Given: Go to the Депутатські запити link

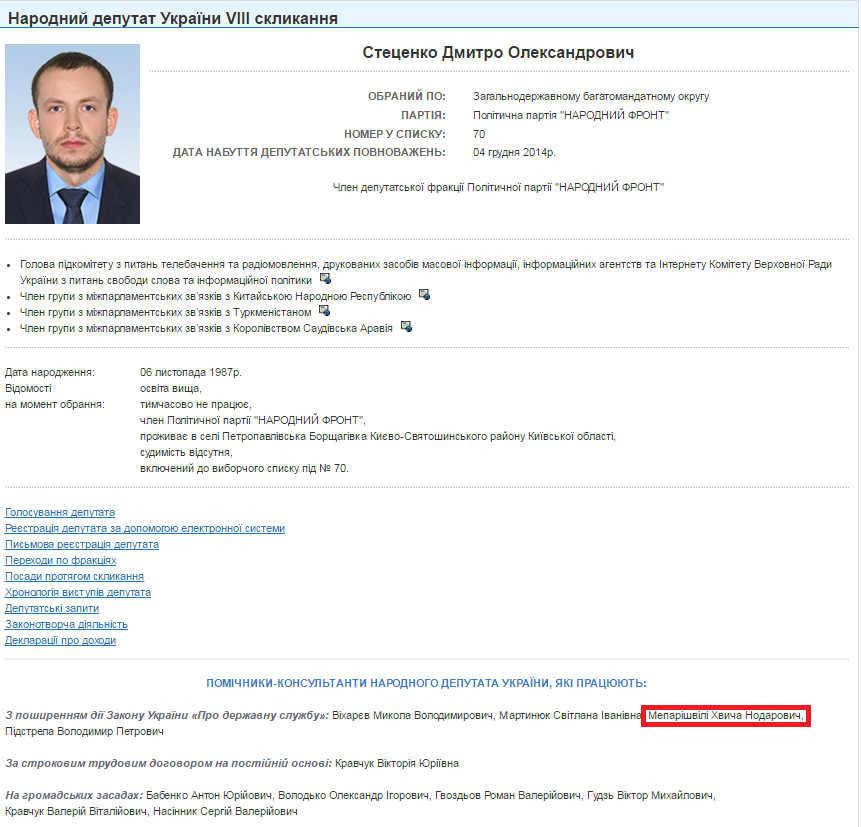Looking at the screenshot, I should pyautogui.click(x=52, y=608).
